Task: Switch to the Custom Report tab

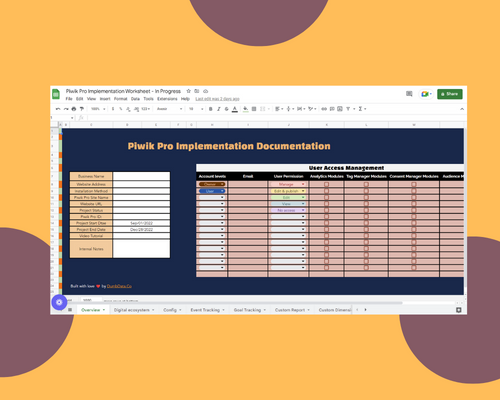Action: pos(292,310)
